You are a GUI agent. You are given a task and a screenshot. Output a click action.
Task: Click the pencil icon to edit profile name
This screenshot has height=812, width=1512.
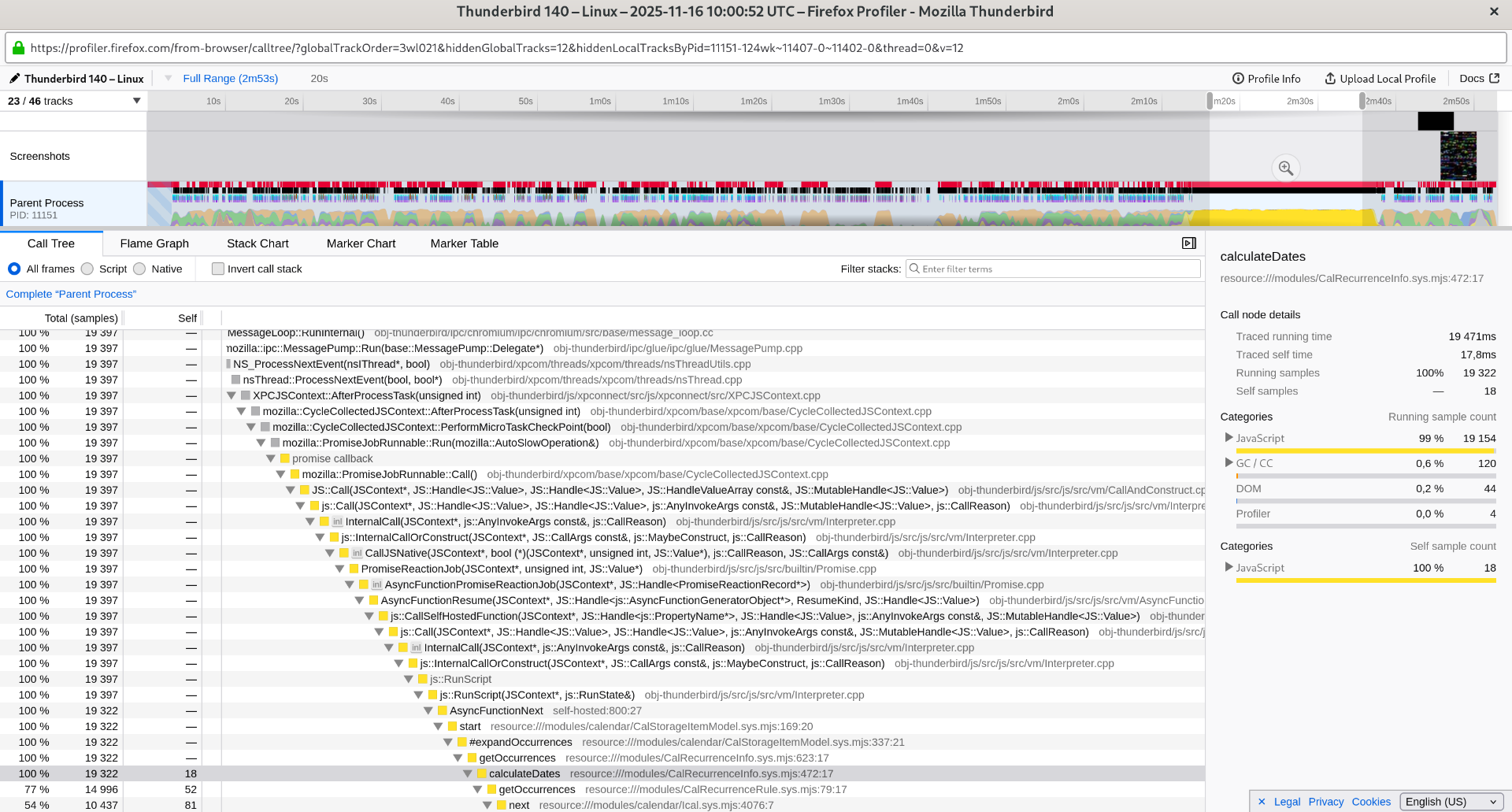(14, 78)
